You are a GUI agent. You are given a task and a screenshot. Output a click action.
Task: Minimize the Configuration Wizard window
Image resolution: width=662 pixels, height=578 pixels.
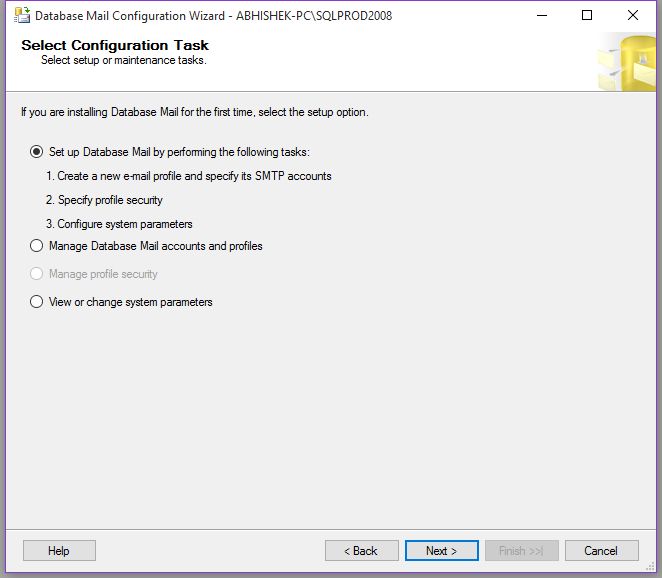coord(541,16)
